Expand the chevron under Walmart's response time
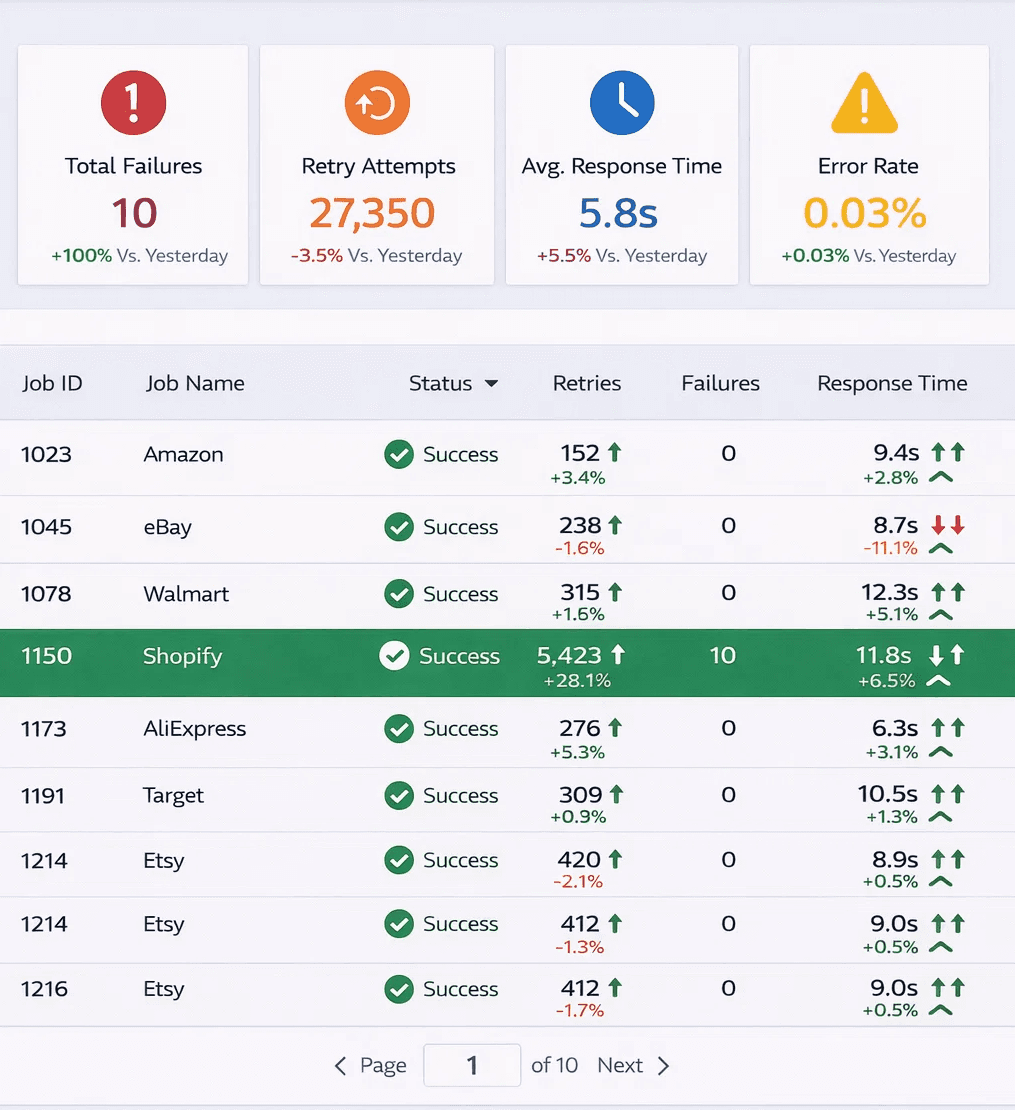The width and height of the screenshot is (1015, 1110). click(941, 614)
